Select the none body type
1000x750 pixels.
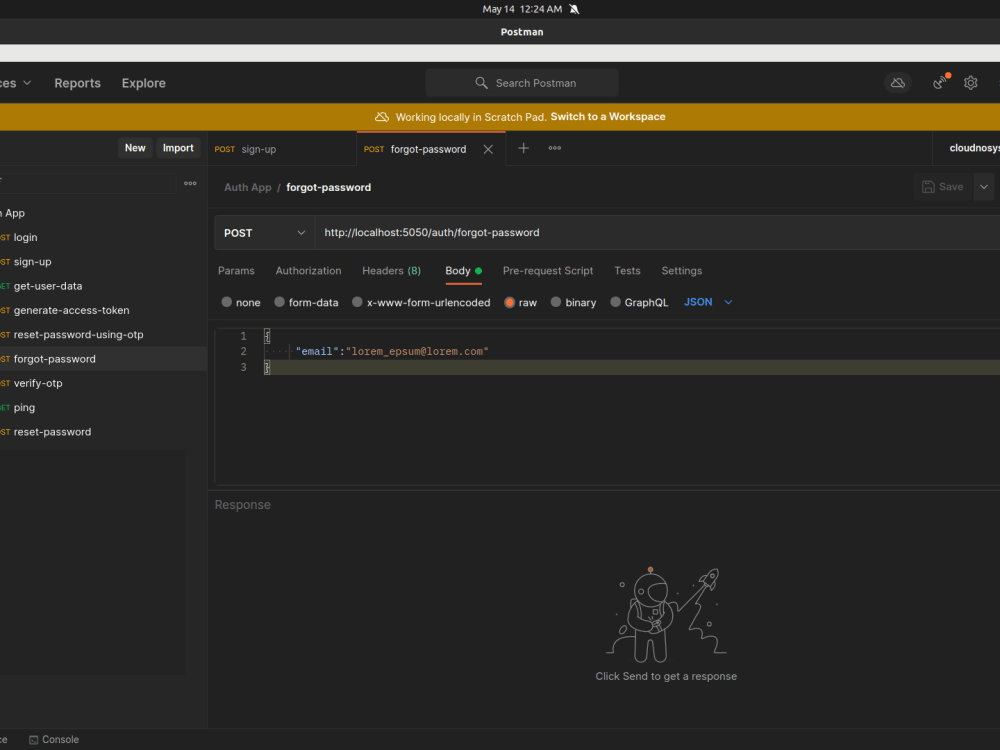[x=240, y=302]
